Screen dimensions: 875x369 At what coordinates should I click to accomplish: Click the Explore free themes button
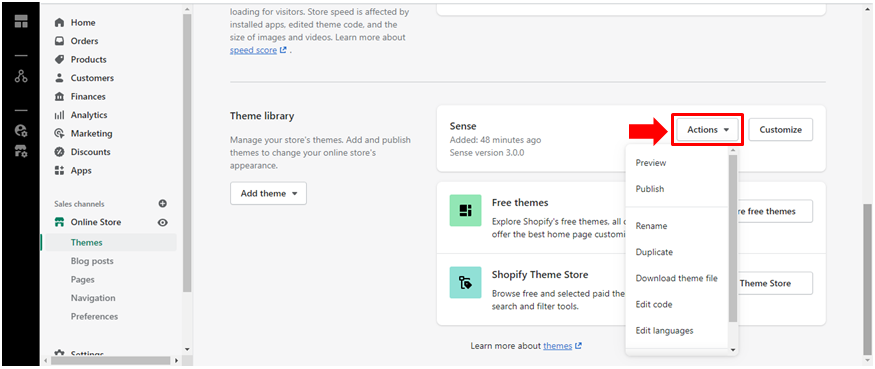775,211
